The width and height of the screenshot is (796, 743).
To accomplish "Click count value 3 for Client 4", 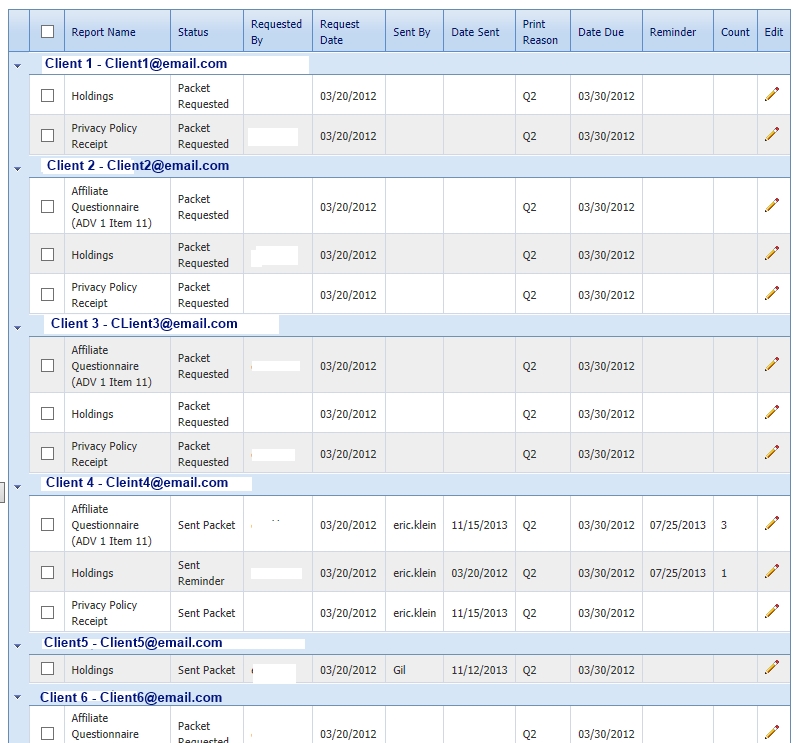I will click(x=724, y=525).
